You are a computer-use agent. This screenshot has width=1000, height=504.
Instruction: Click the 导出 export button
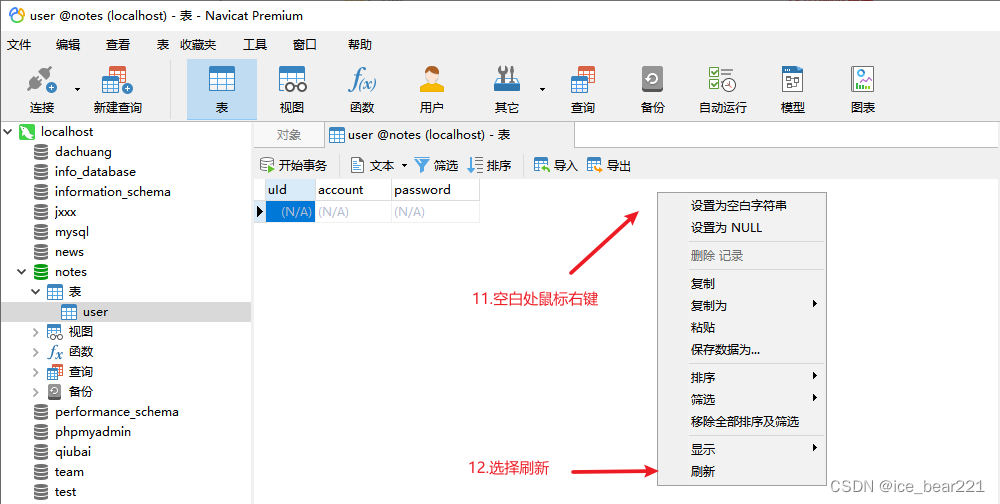click(609, 166)
